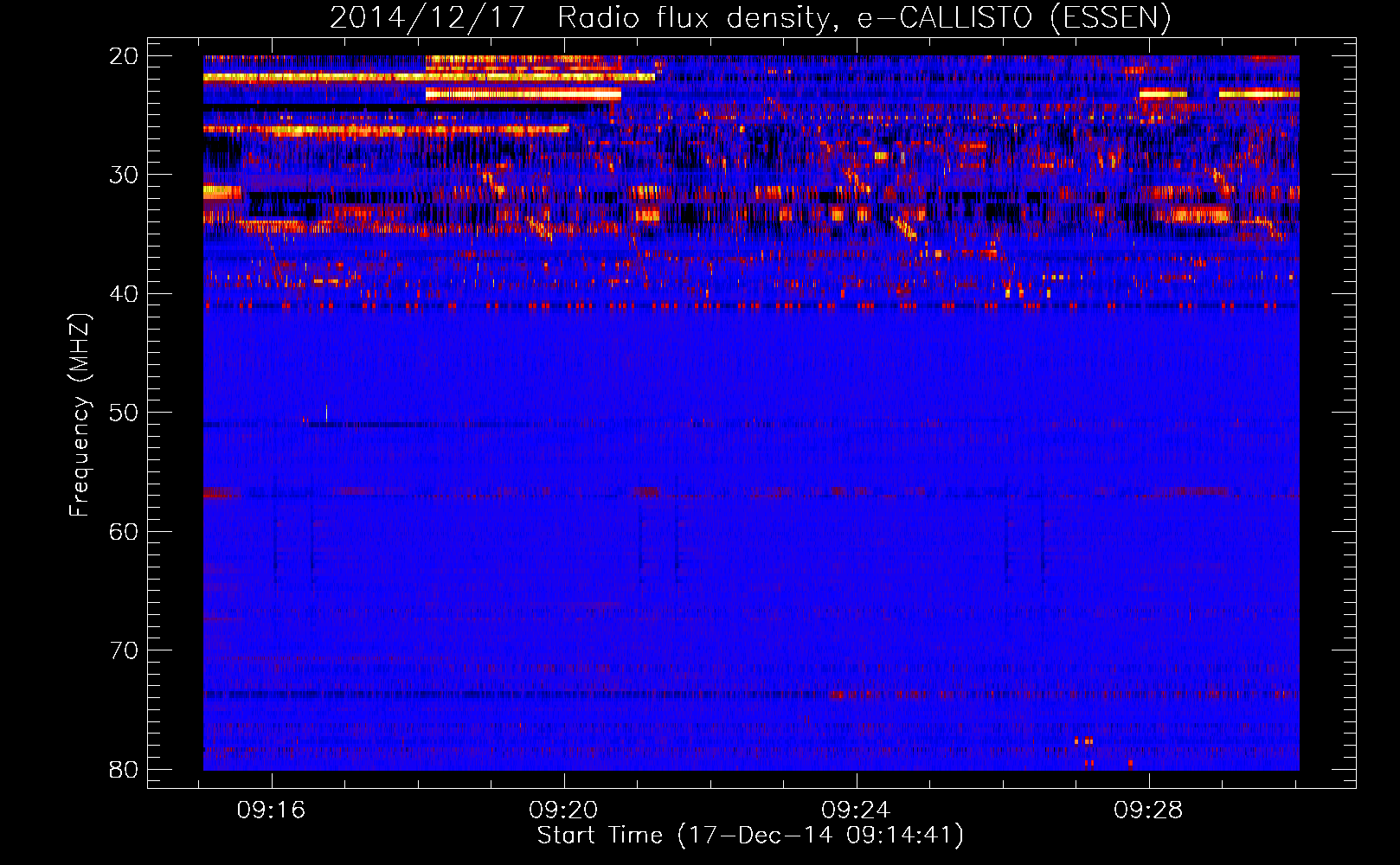1400x865 pixels.
Task: Click the 09:20 time tick label
Action: [x=563, y=811]
